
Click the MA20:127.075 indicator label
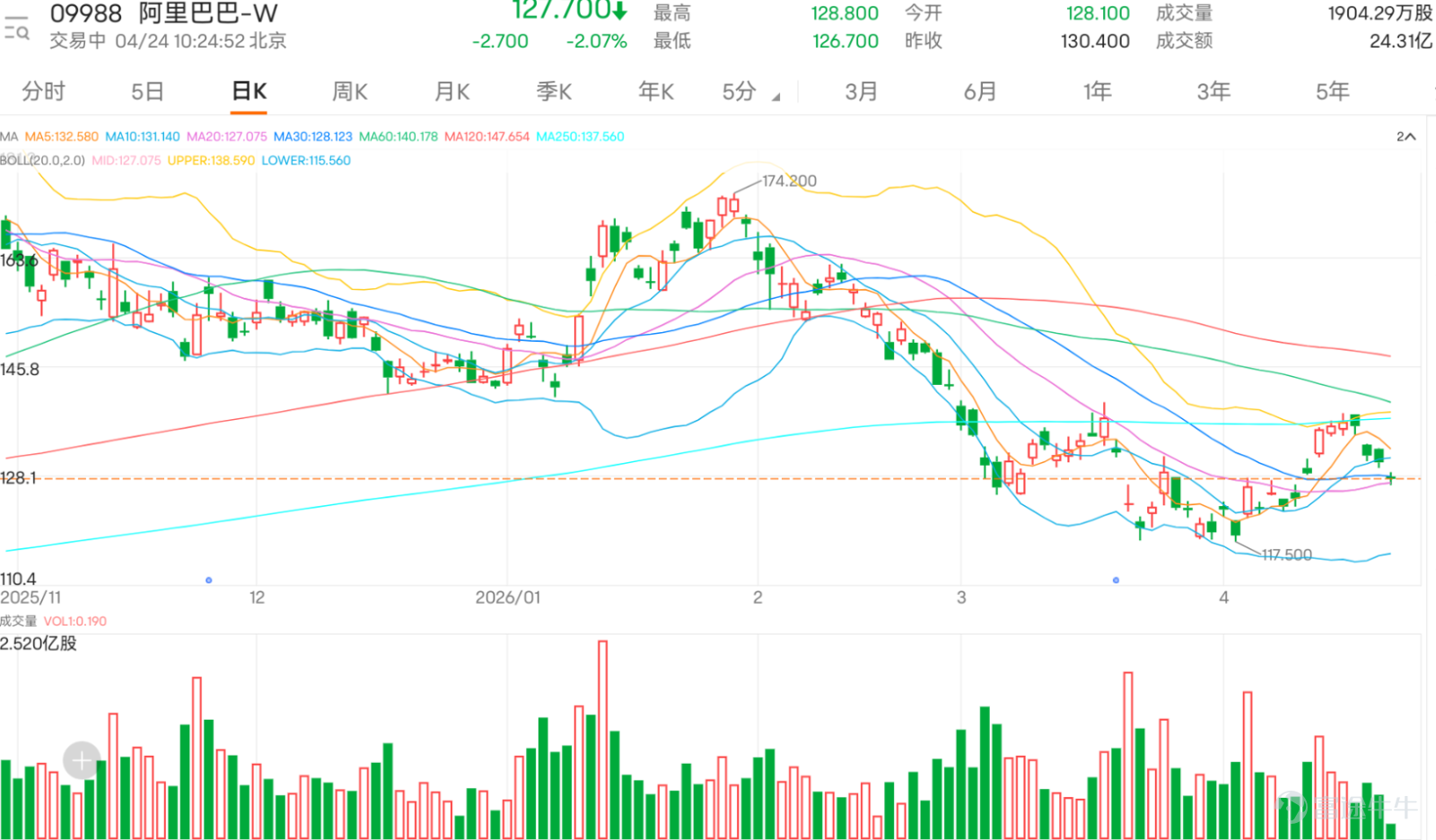[226, 136]
